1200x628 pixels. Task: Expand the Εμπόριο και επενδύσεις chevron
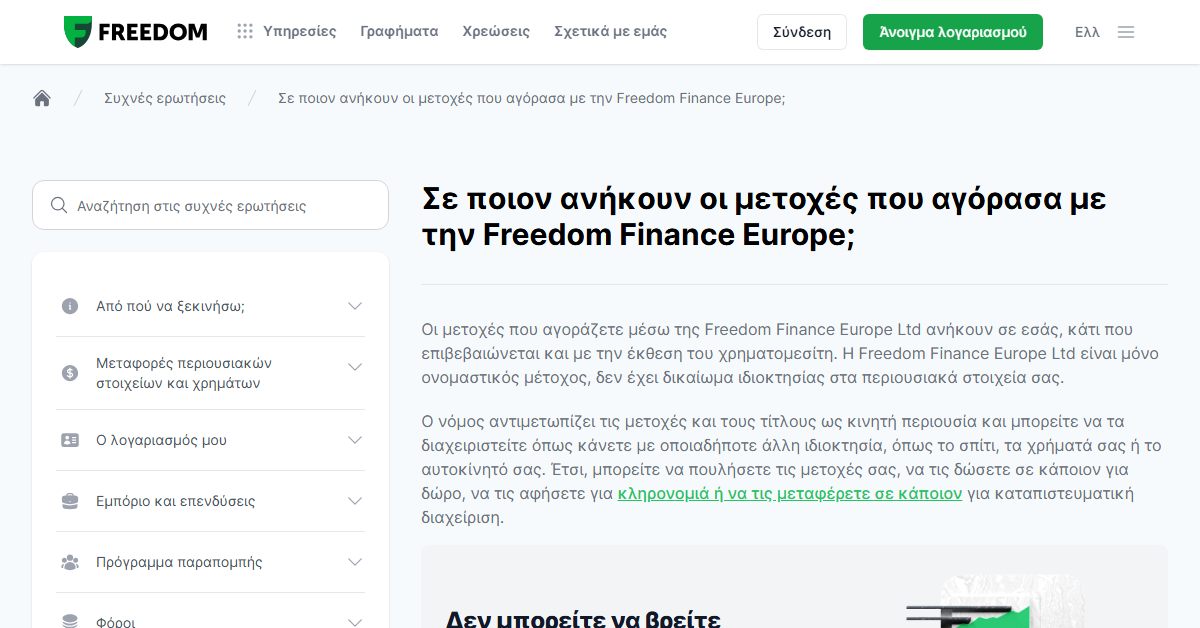[355, 501]
